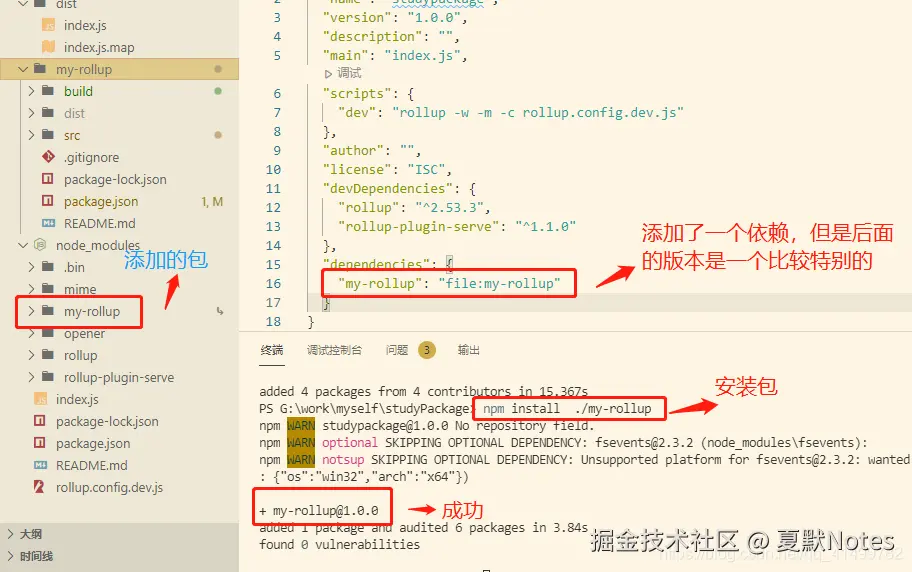Open index.js.map in dist folder
This screenshot has width=912, height=572.
pyautogui.click(x=99, y=48)
